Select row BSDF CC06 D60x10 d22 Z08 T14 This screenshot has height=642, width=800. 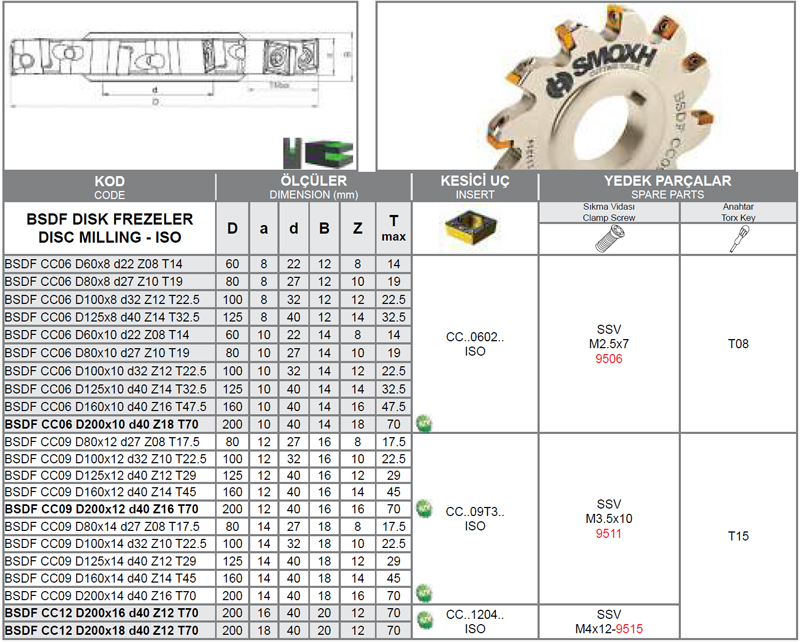[x=207, y=335]
